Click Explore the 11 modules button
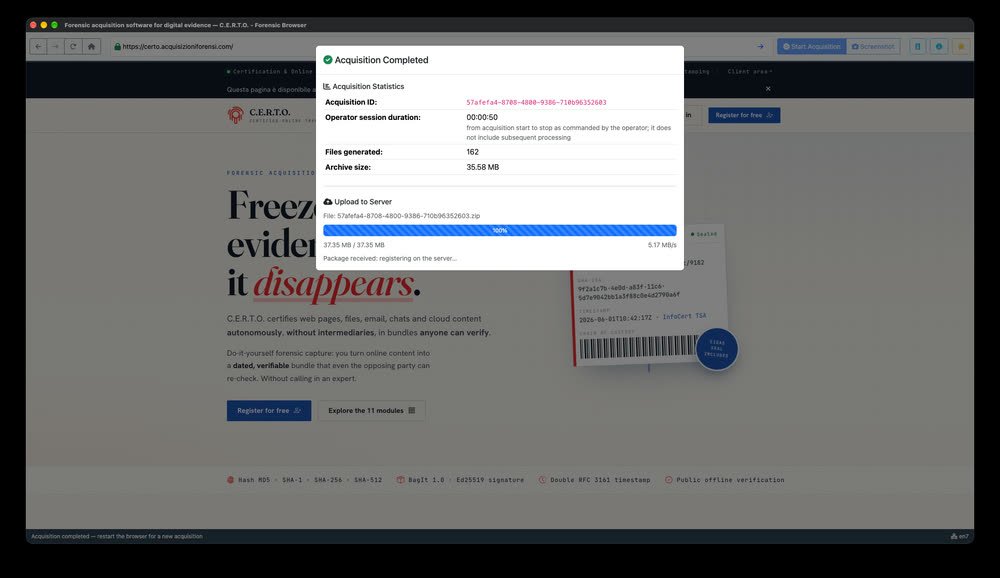The image size is (1000, 578). 372,411
